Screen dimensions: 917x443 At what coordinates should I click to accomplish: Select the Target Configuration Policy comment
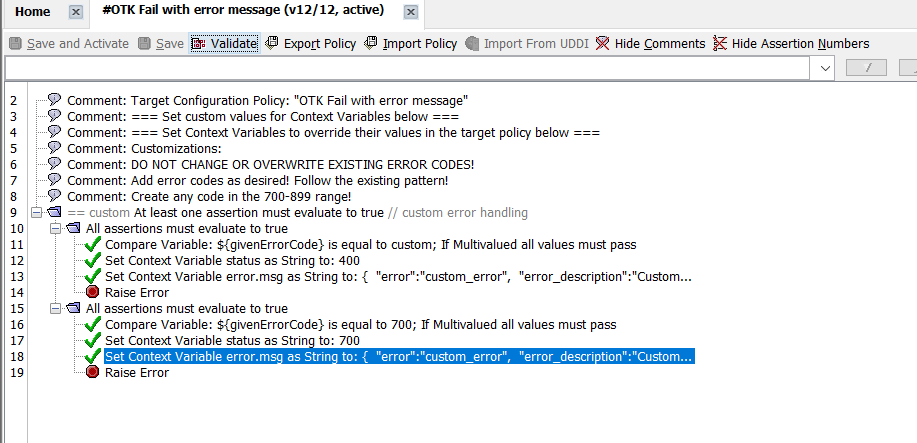[x=267, y=99]
